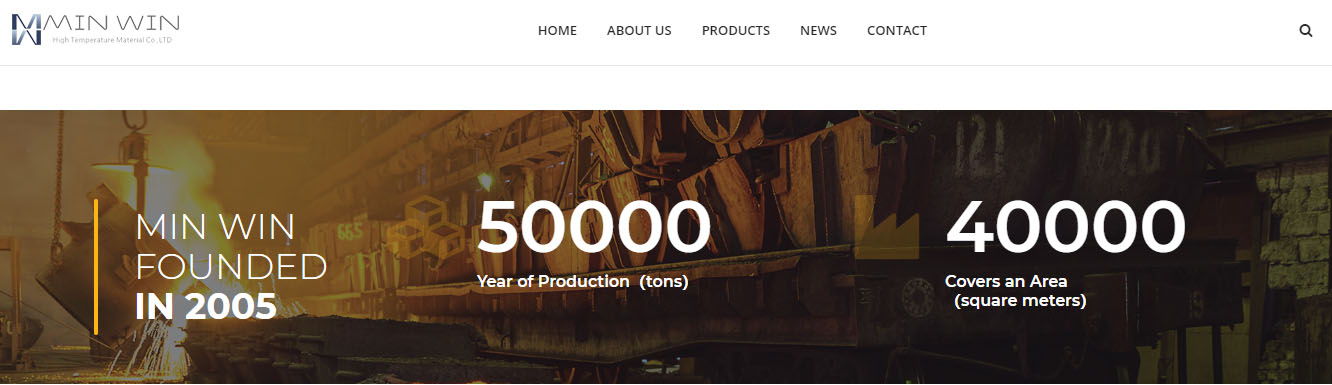Navigate to the NEWS section

[818, 31]
